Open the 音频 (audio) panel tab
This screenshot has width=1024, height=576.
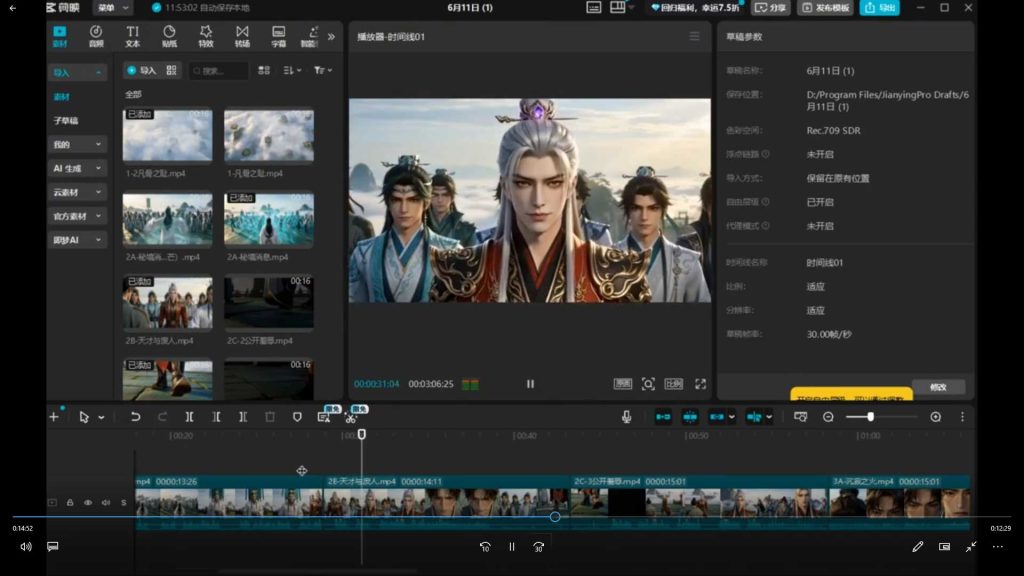point(96,36)
